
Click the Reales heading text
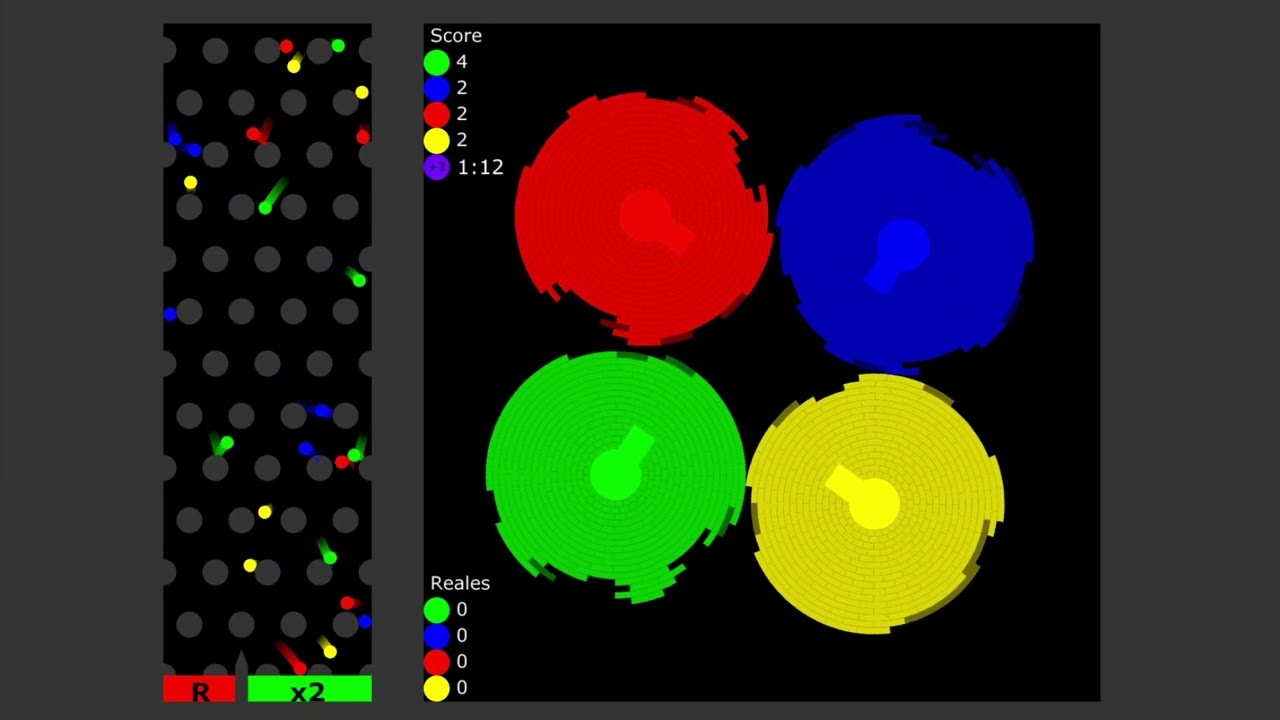[460, 583]
